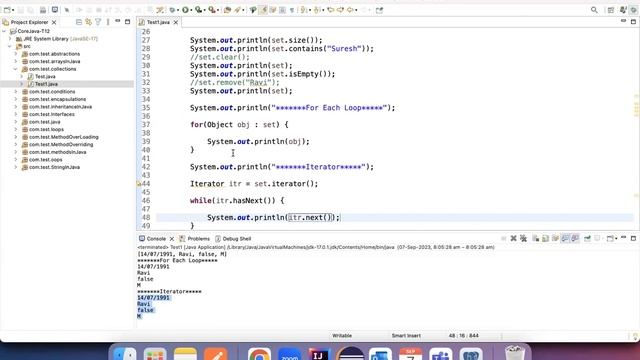This screenshot has height=360, width=640.
Task: Open Google Chrome from the Dock
Action: click(x=259, y=354)
